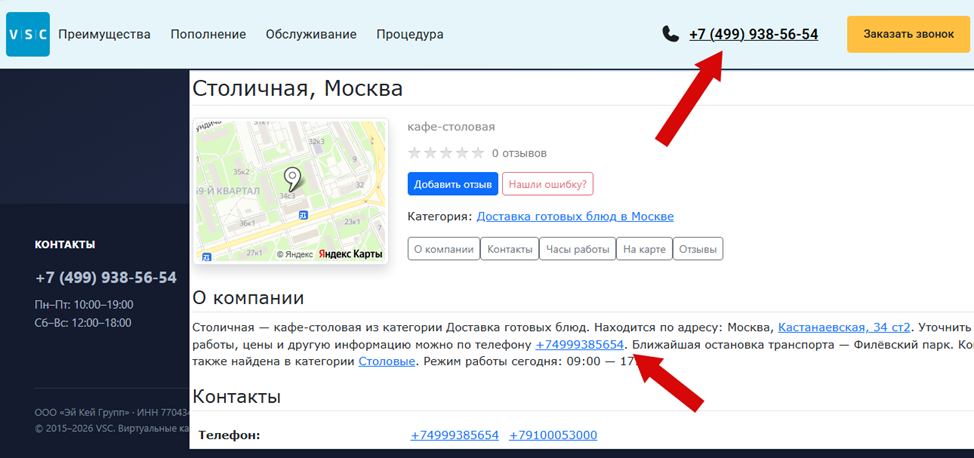Click the phone handset icon in header
The height and width of the screenshot is (458, 974).
click(670, 34)
